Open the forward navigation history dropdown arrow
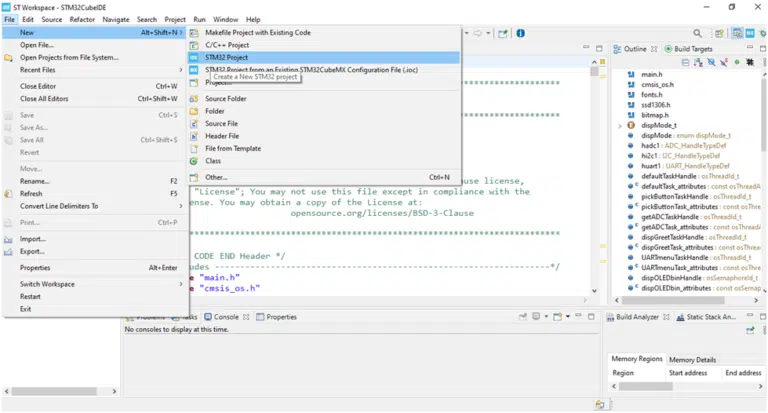Image resolution: width=768 pixels, height=413 pixels. click(488, 33)
